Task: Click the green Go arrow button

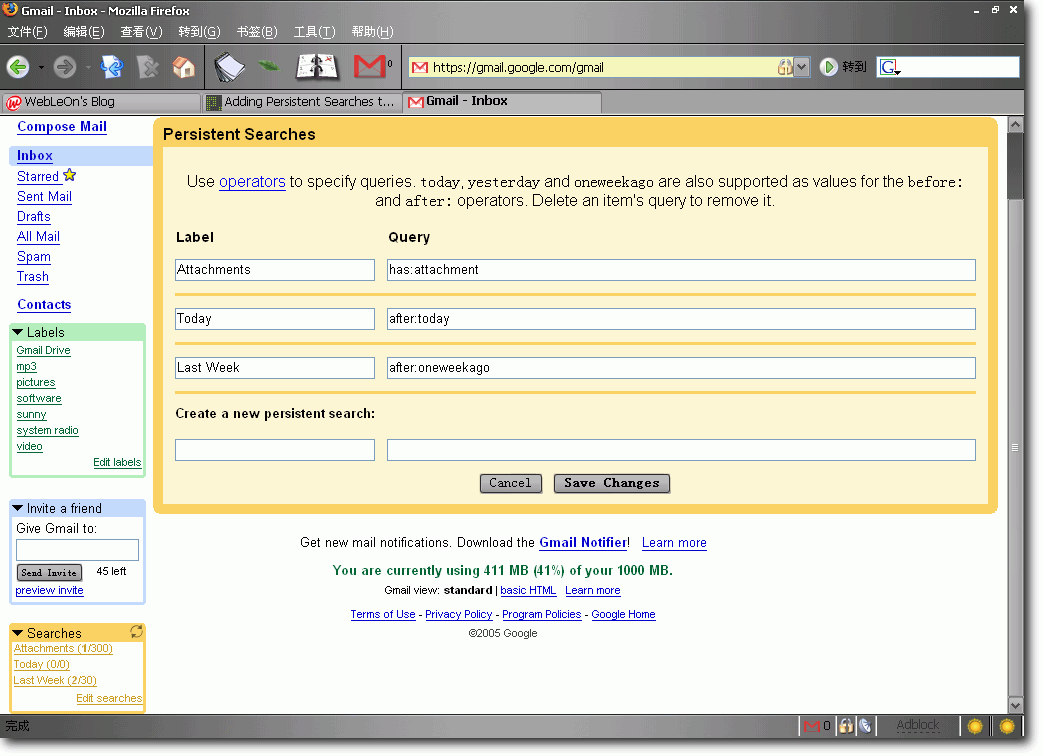Action: point(828,67)
